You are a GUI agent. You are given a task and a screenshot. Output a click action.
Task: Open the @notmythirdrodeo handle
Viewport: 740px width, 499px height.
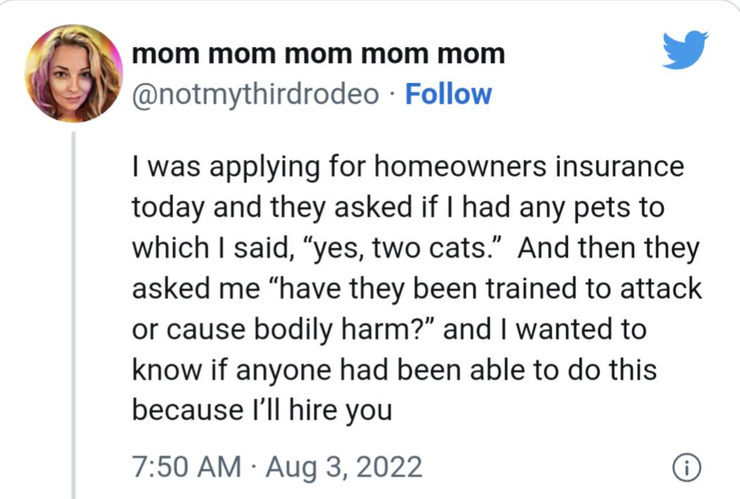255,95
